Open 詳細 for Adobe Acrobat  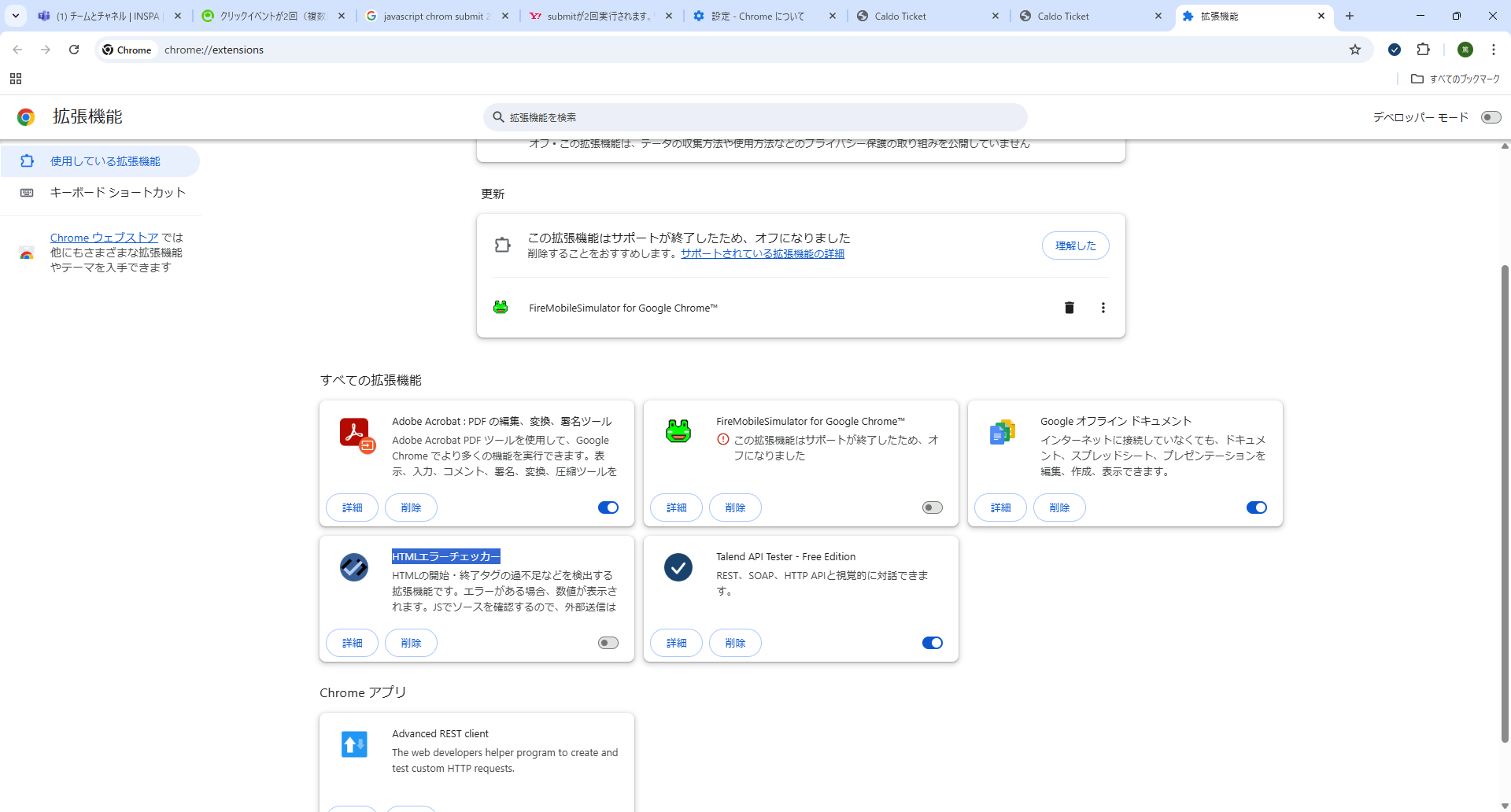[352, 507]
